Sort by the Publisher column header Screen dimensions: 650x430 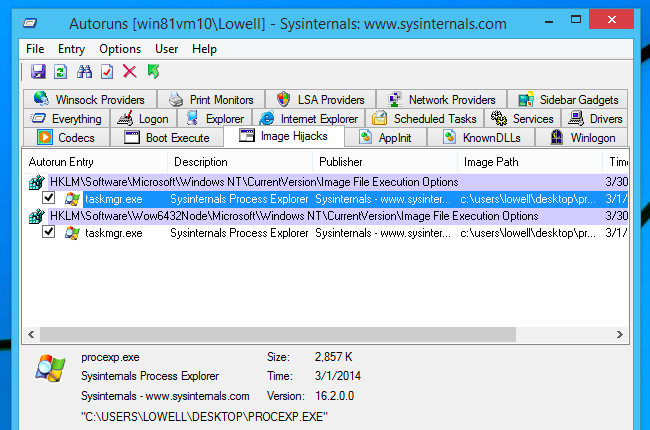(x=385, y=162)
